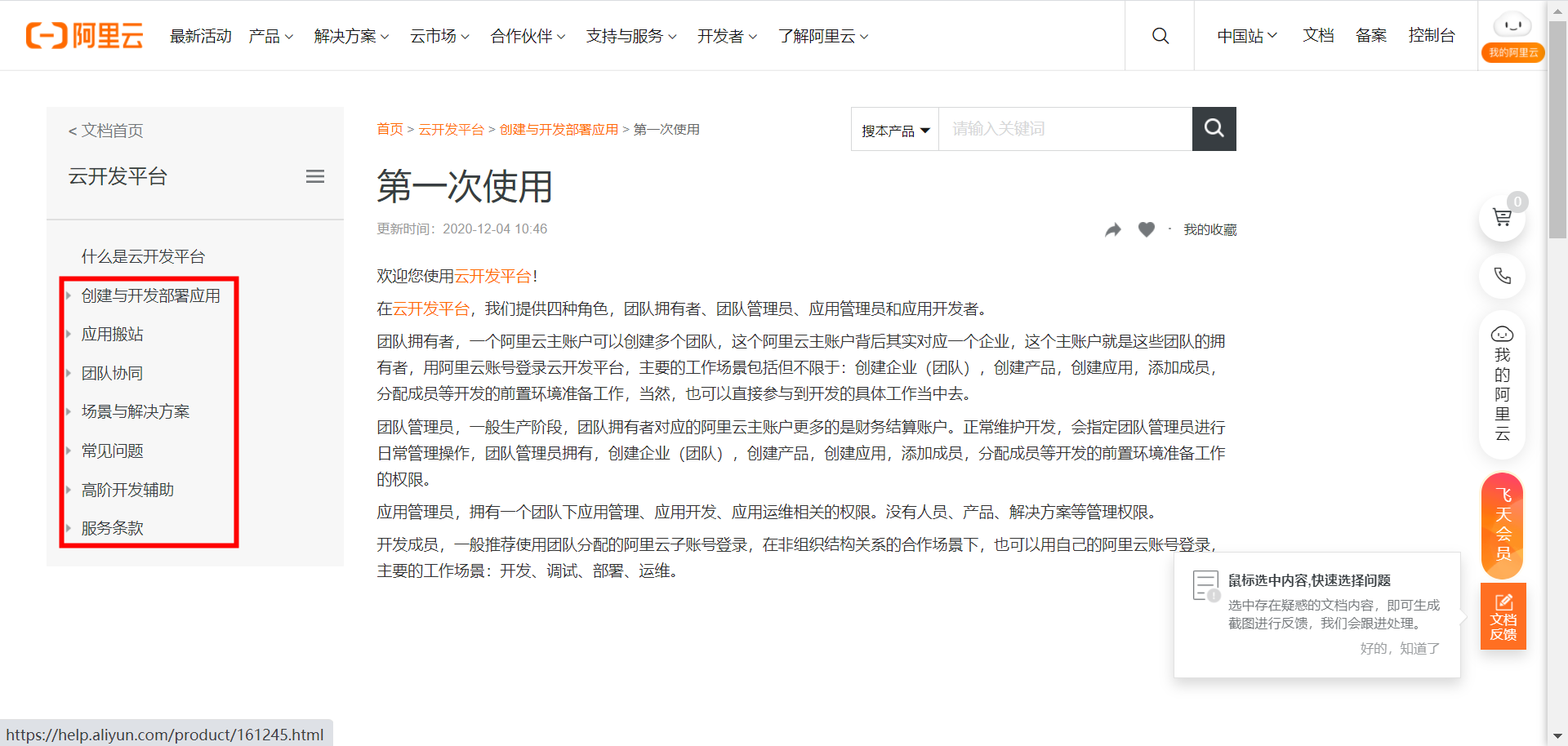
Task: Click 云开发平台 link in welcome sentence
Action: [492, 276]
